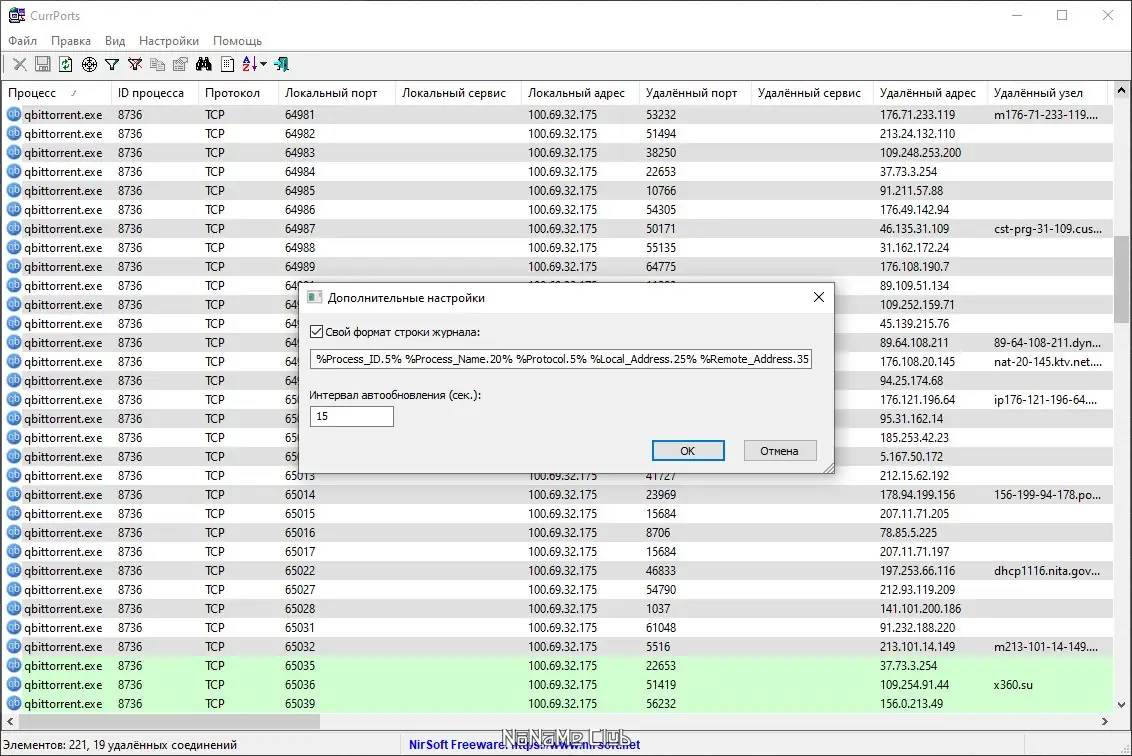
Task: Click the horizontal scrollbar left arrow
Action: pyautogui.click(x=10, y=721)
